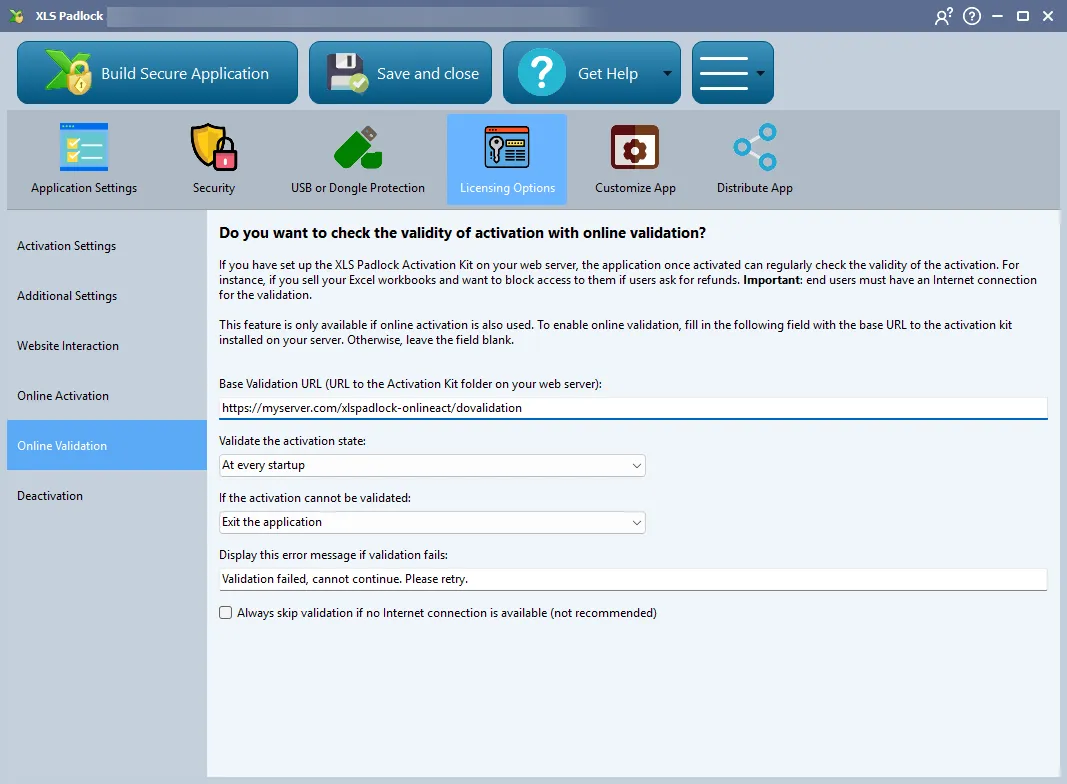Viewport: 1067px width, 784px height.
Task: Click the user account icon in title bar
Action: (x=944, y=16)
